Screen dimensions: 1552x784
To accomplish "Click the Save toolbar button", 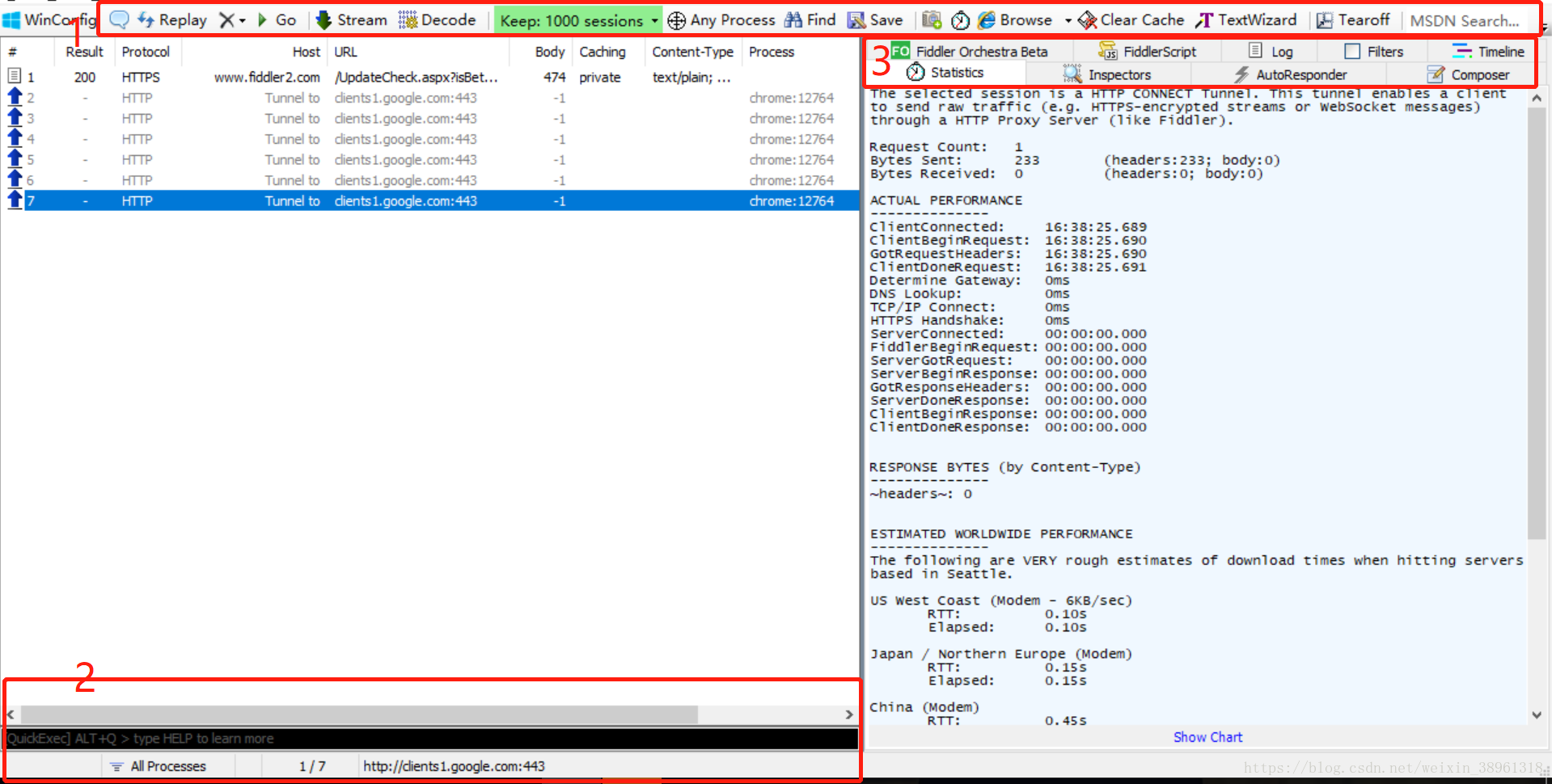I will [874, 19].
